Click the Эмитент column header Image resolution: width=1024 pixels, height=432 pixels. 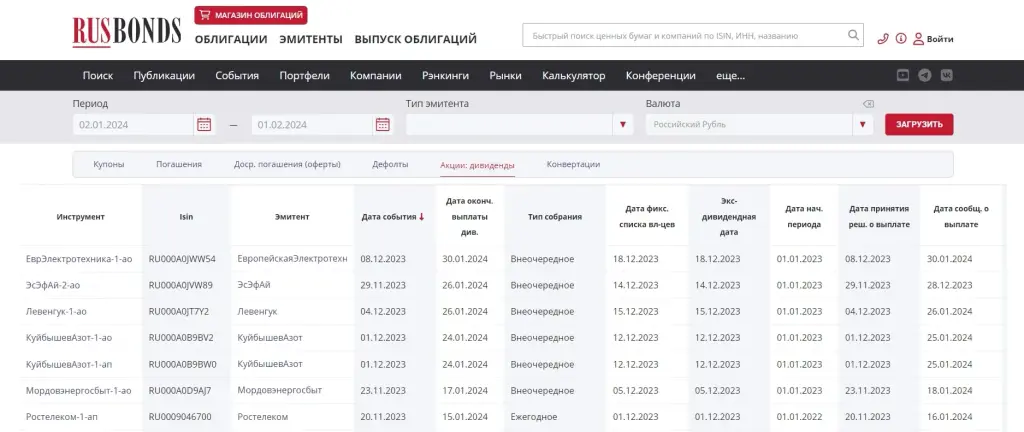pyautogui.click(x=292, y=217)
